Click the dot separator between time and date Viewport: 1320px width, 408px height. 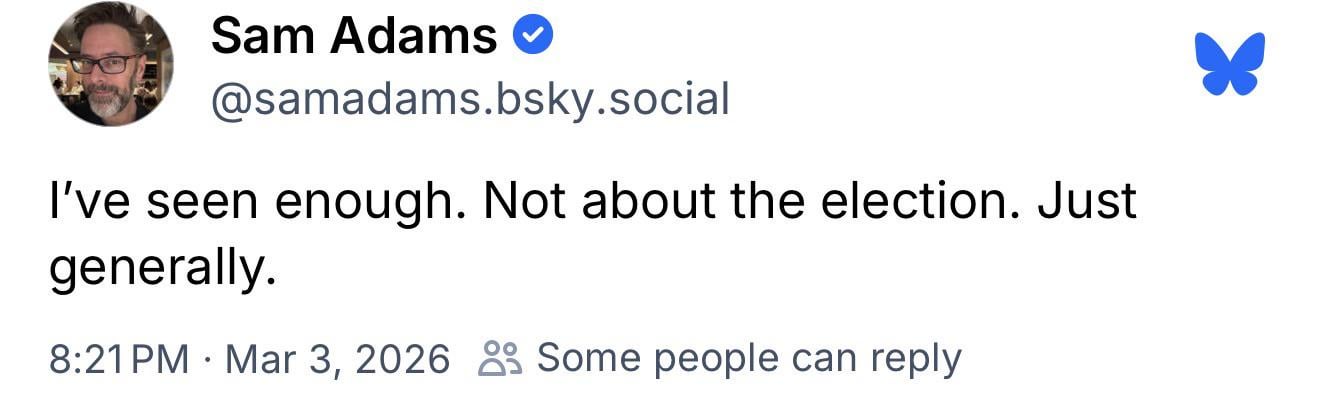207,358
